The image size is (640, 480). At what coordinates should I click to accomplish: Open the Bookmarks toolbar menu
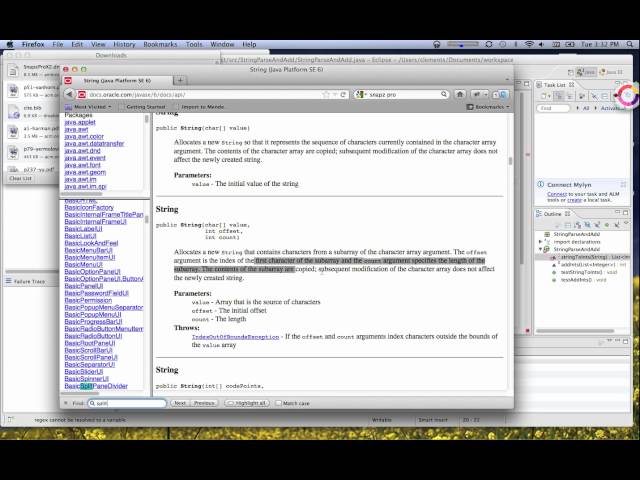tap(488, 107)
